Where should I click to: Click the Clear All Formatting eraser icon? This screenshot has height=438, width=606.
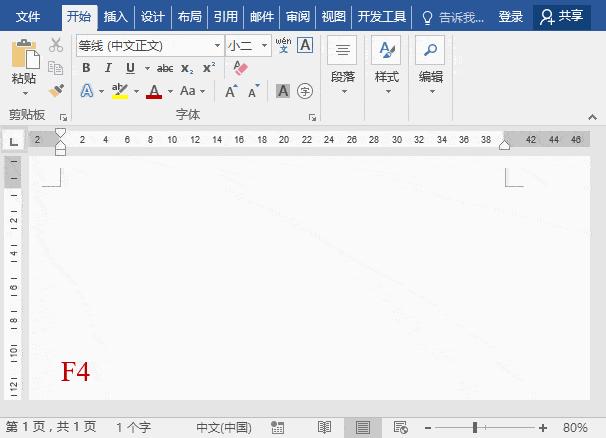[x=240, y=68]
